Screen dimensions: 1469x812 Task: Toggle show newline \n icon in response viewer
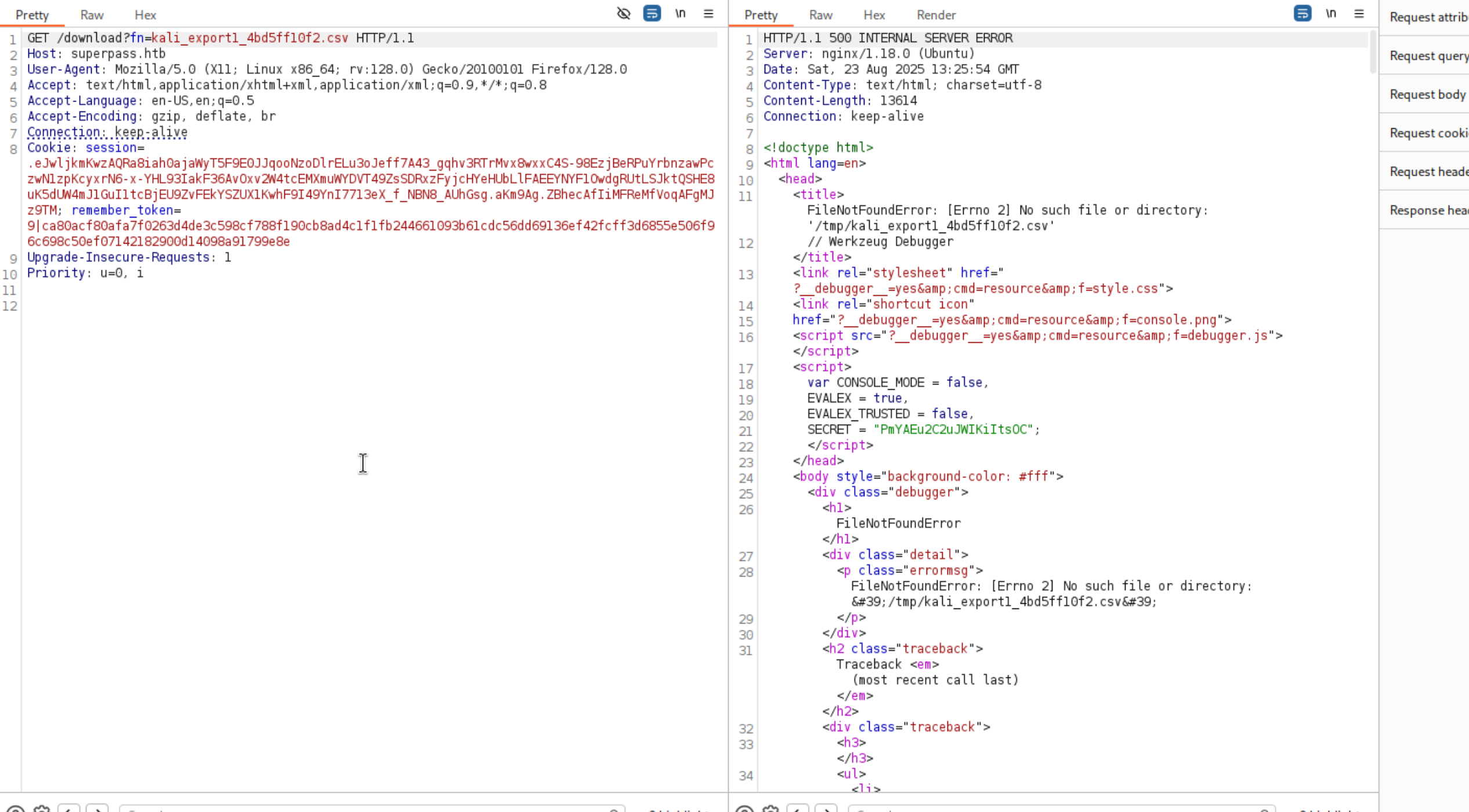pos(1331,13)
